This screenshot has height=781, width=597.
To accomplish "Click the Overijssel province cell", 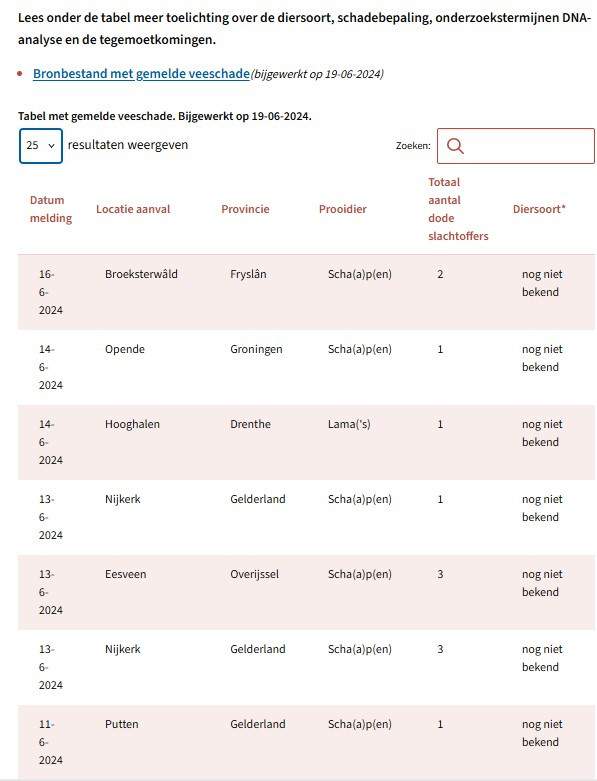I will (254, 574).
